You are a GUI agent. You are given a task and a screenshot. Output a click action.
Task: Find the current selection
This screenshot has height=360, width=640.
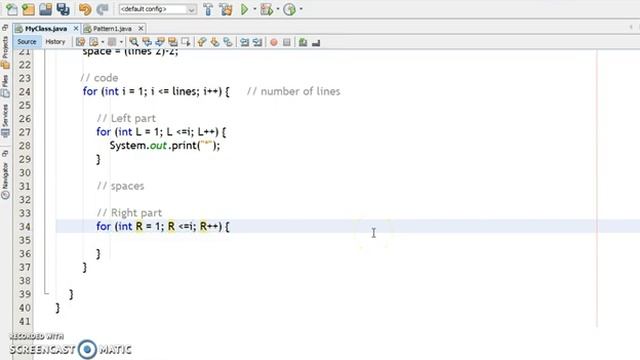pos(133,42)
